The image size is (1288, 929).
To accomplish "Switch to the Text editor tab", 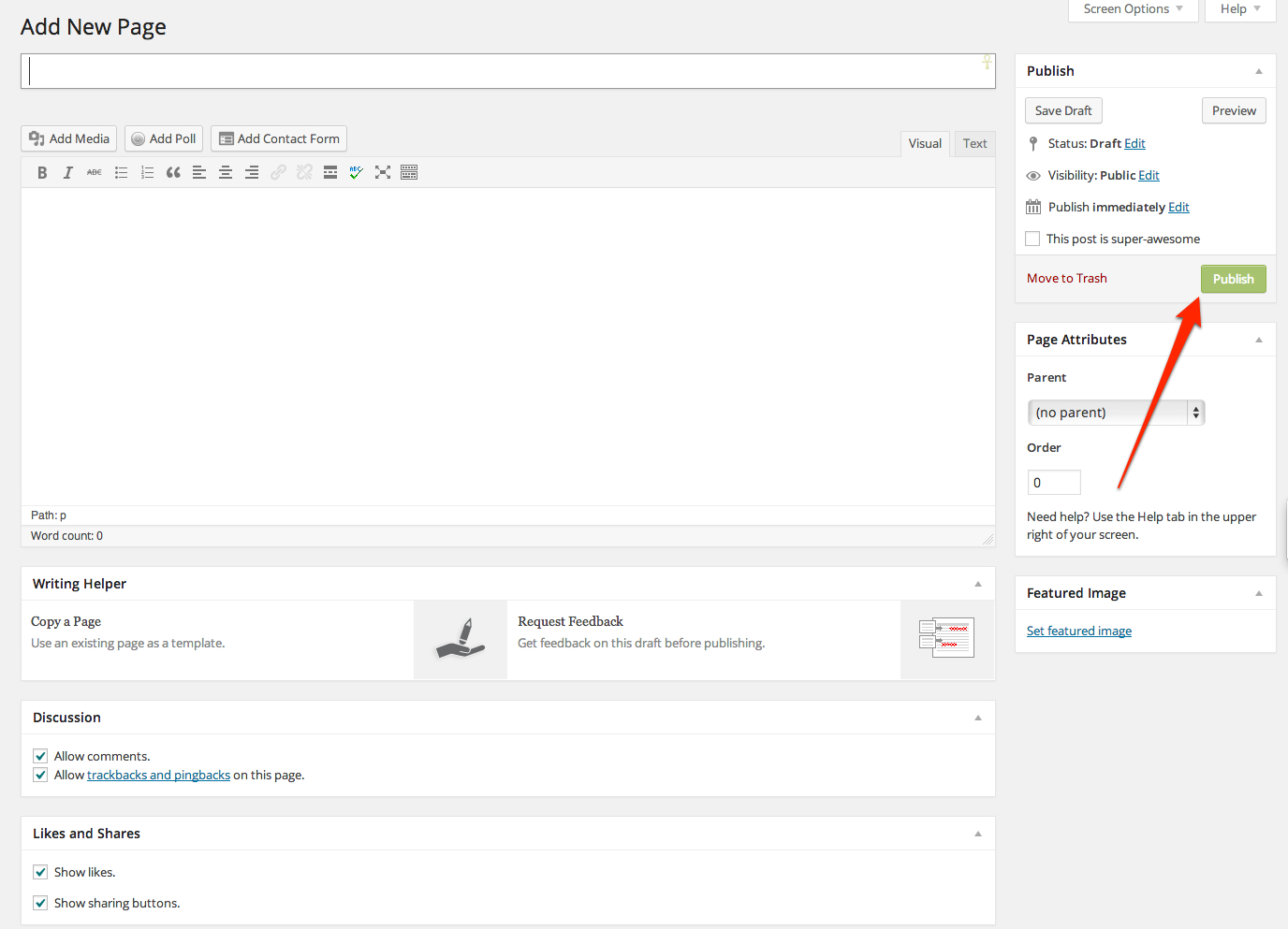I will click(x=974, y=143).
